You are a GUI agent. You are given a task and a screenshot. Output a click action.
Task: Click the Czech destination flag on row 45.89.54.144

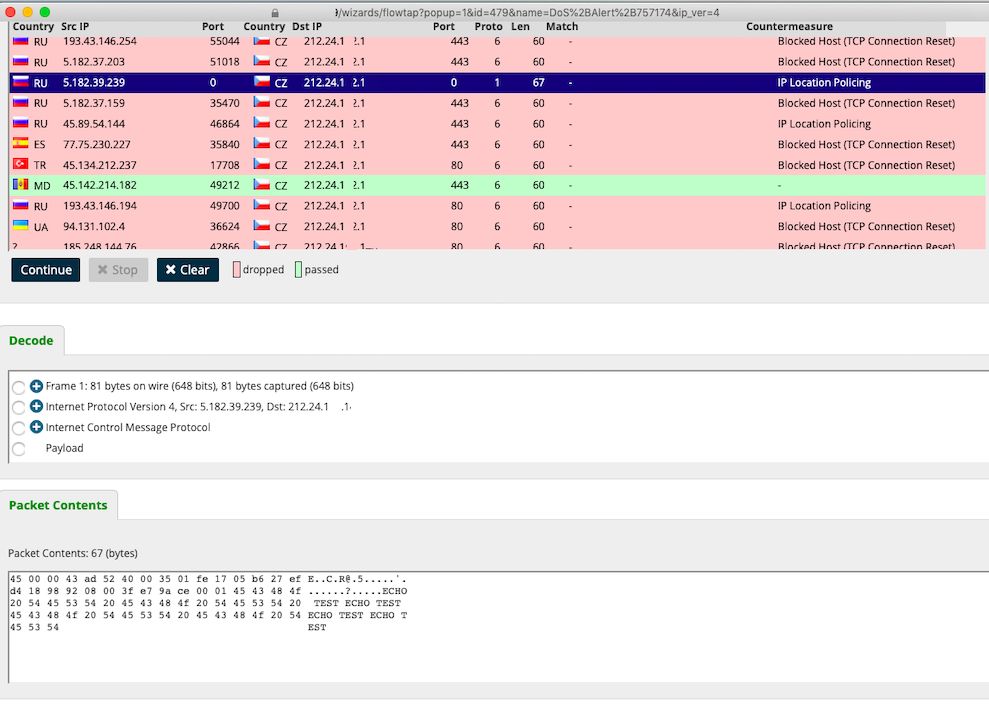point(262,123)
